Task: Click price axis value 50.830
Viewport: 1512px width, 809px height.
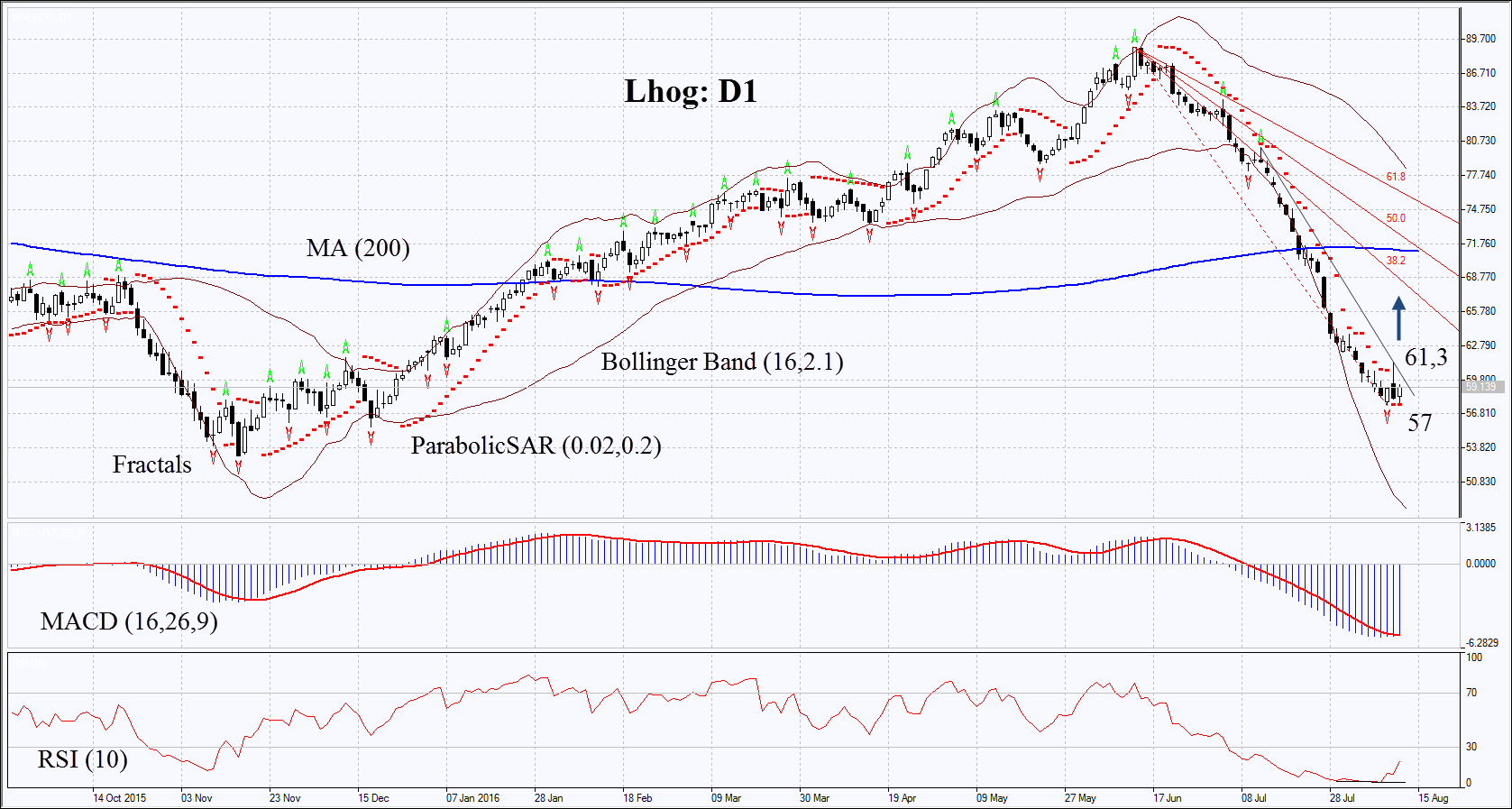Action: [x=1480, y=482]
